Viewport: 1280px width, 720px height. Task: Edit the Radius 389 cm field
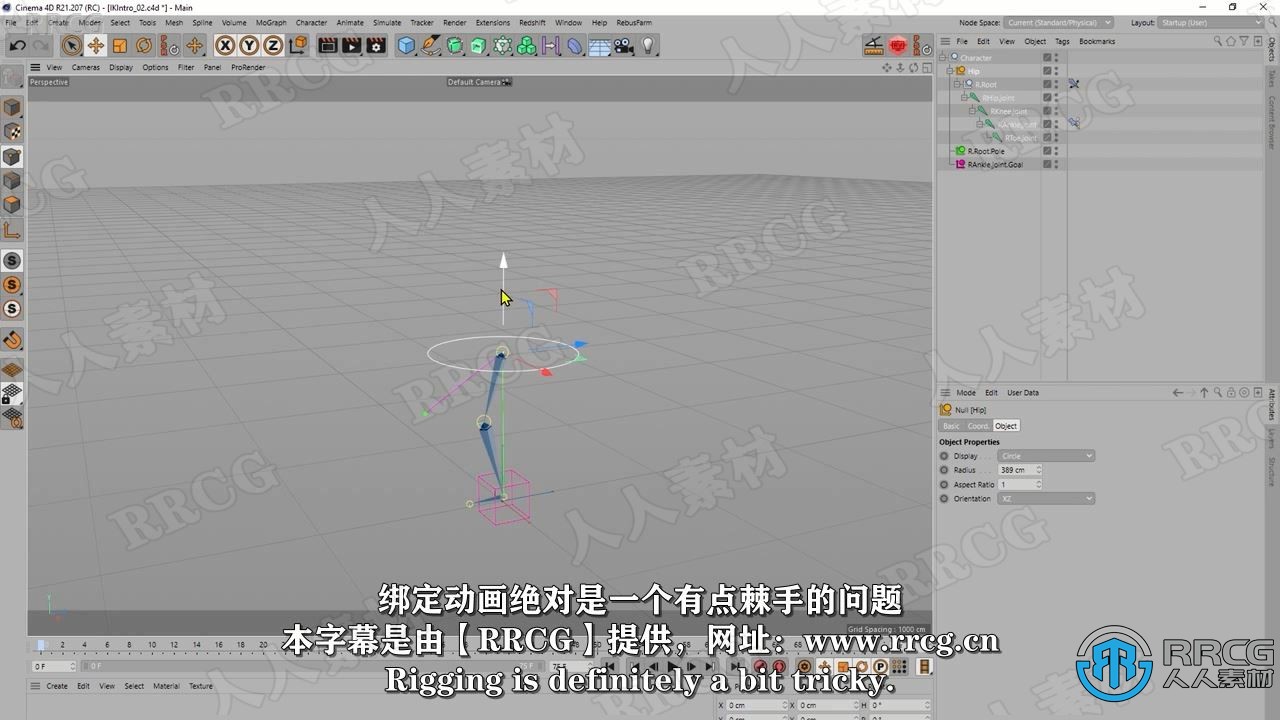pos(1020,470)
